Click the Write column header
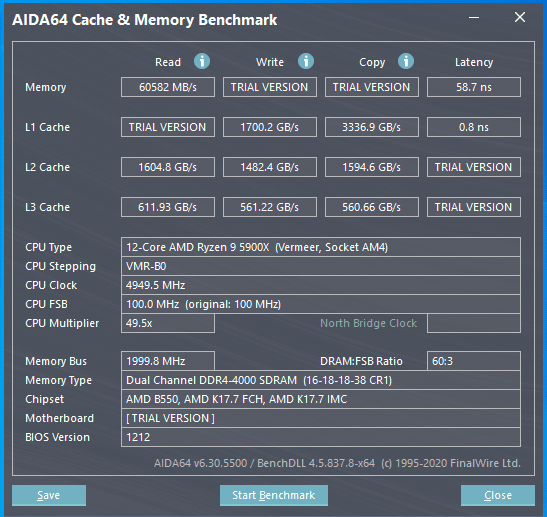Viewport: 547px width, 517px height. point(270,62)
